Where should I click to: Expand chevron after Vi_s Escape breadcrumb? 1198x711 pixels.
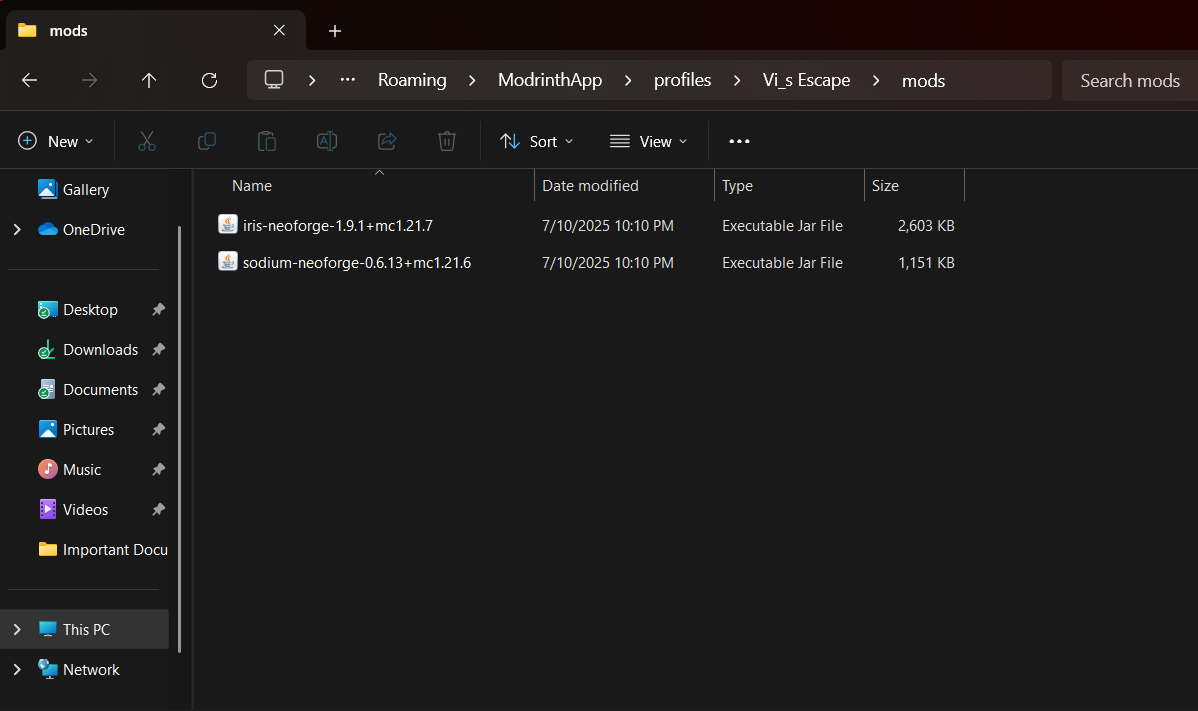[x=876, y=80]
